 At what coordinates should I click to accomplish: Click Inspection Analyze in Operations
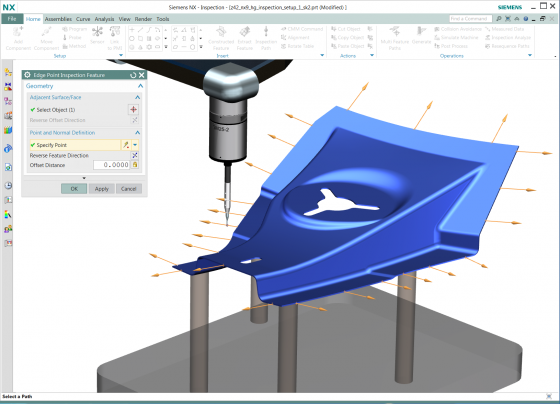click(508, 38)
